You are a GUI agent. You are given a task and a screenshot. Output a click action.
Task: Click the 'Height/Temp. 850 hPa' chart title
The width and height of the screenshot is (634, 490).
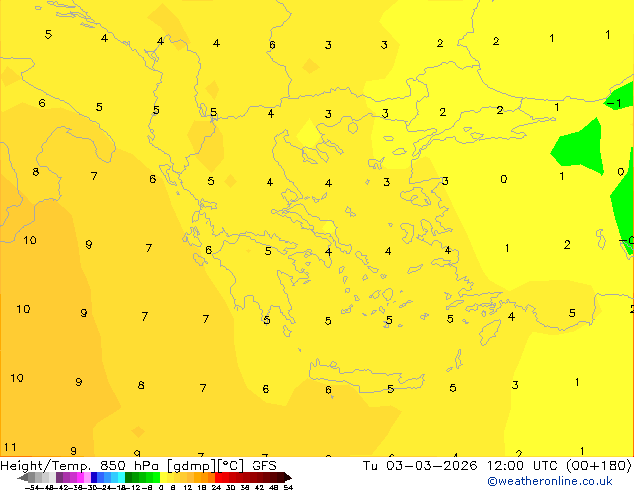click(79, 466)
